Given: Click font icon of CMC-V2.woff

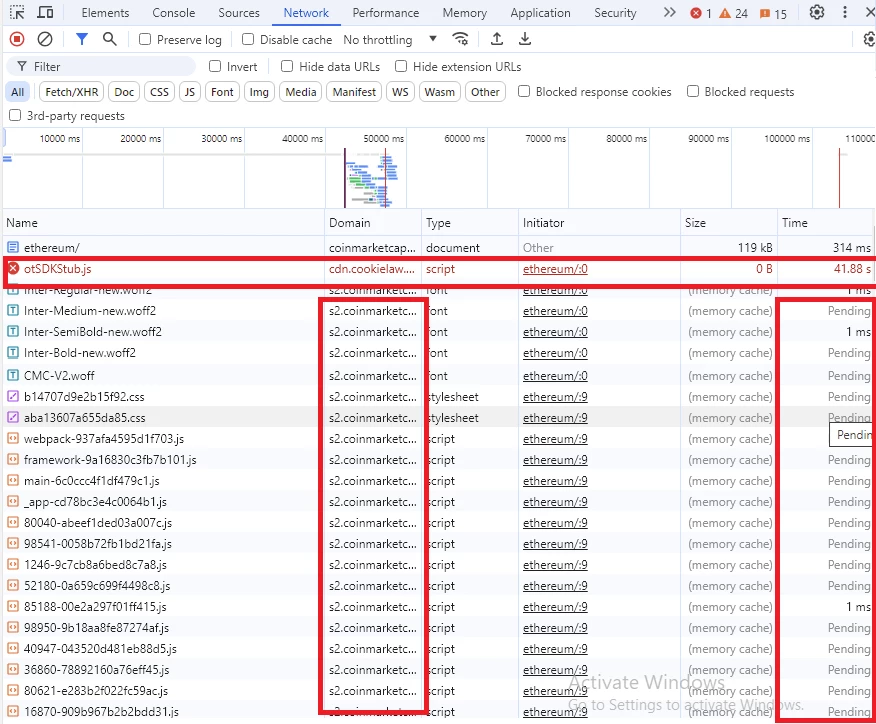Looking at the screenshot, I should 13,375.
